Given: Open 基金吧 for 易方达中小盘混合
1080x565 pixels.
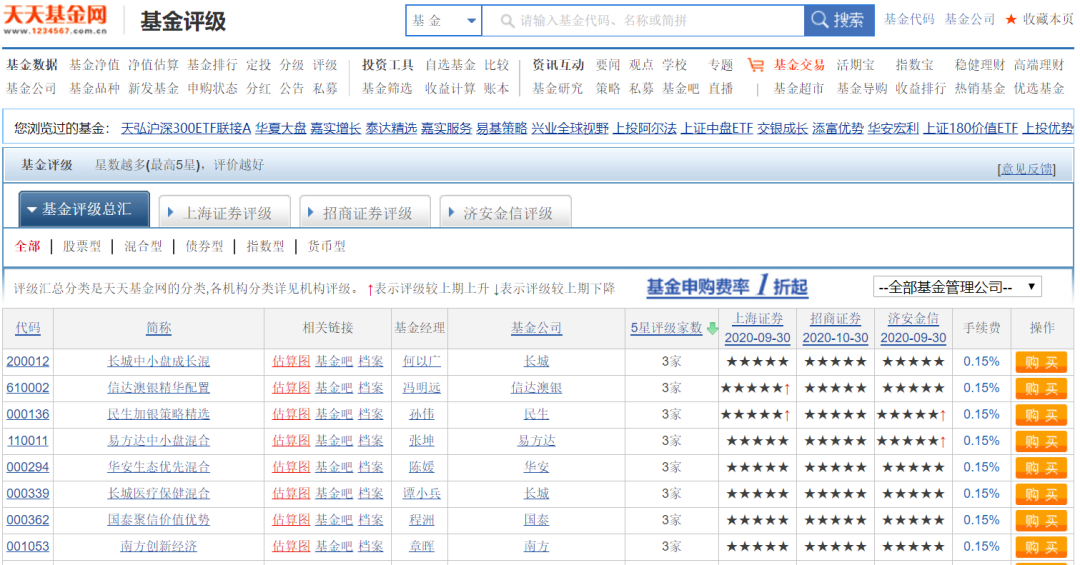Looking at the screenshot, I should click(333, 440).
